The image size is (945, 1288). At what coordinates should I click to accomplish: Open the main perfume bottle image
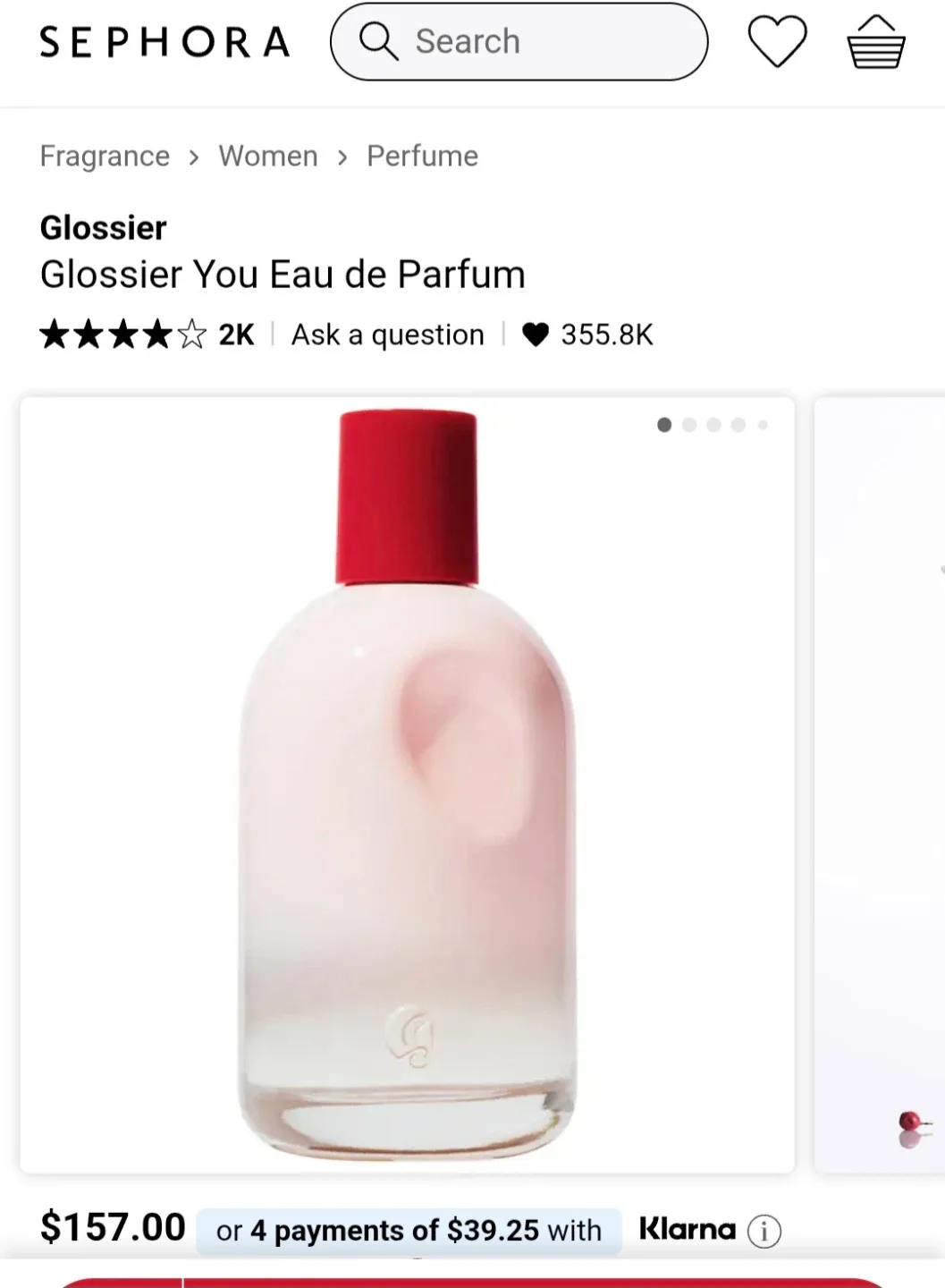tap(407, 785)
